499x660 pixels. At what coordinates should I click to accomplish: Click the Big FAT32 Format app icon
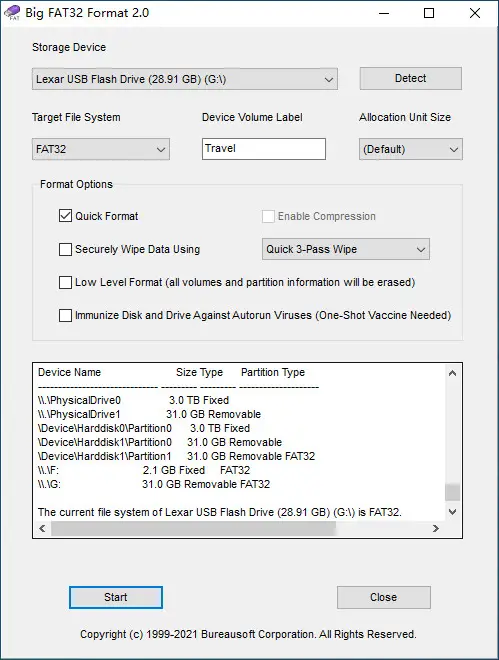coord(12,13)
